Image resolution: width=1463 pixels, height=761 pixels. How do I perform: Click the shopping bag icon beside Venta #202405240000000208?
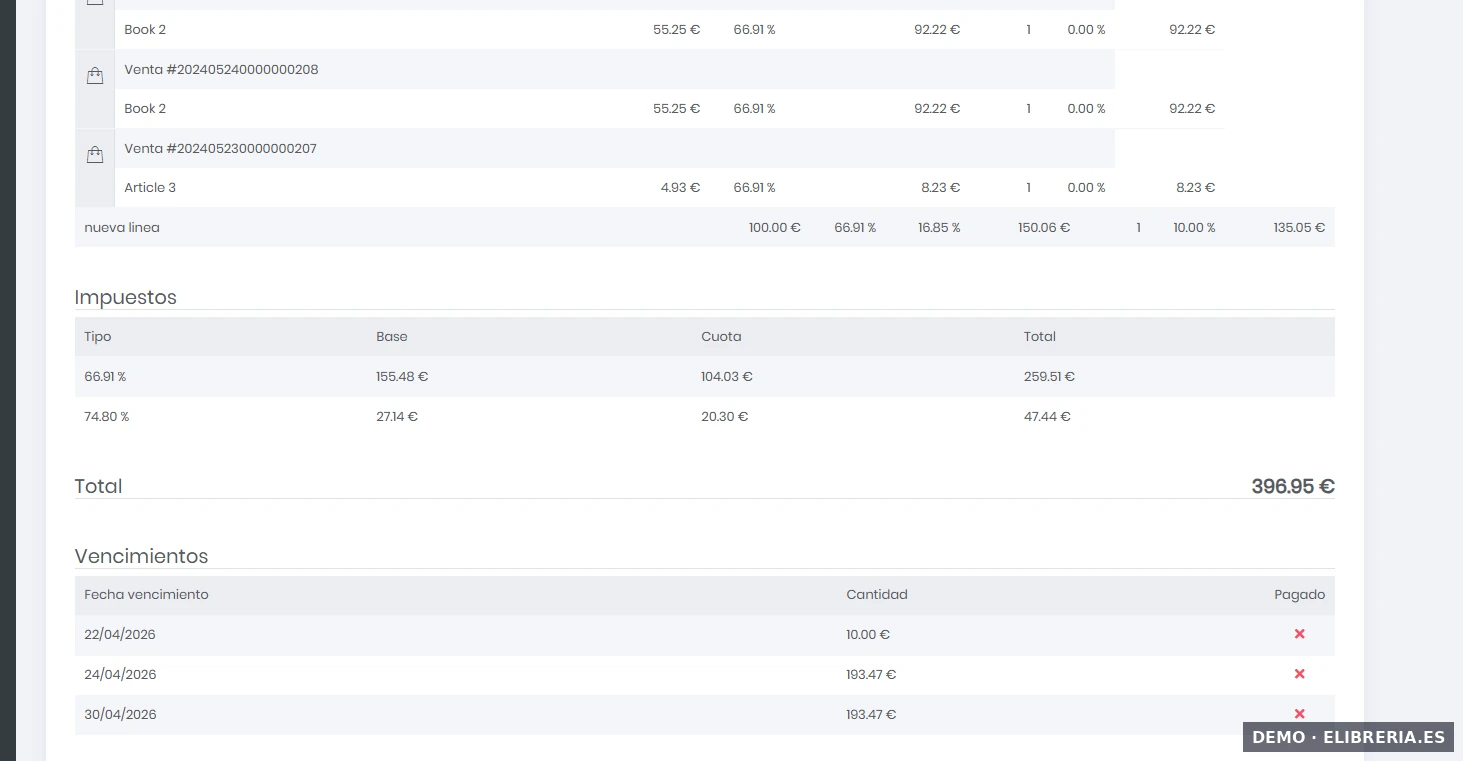pos(95,76)
